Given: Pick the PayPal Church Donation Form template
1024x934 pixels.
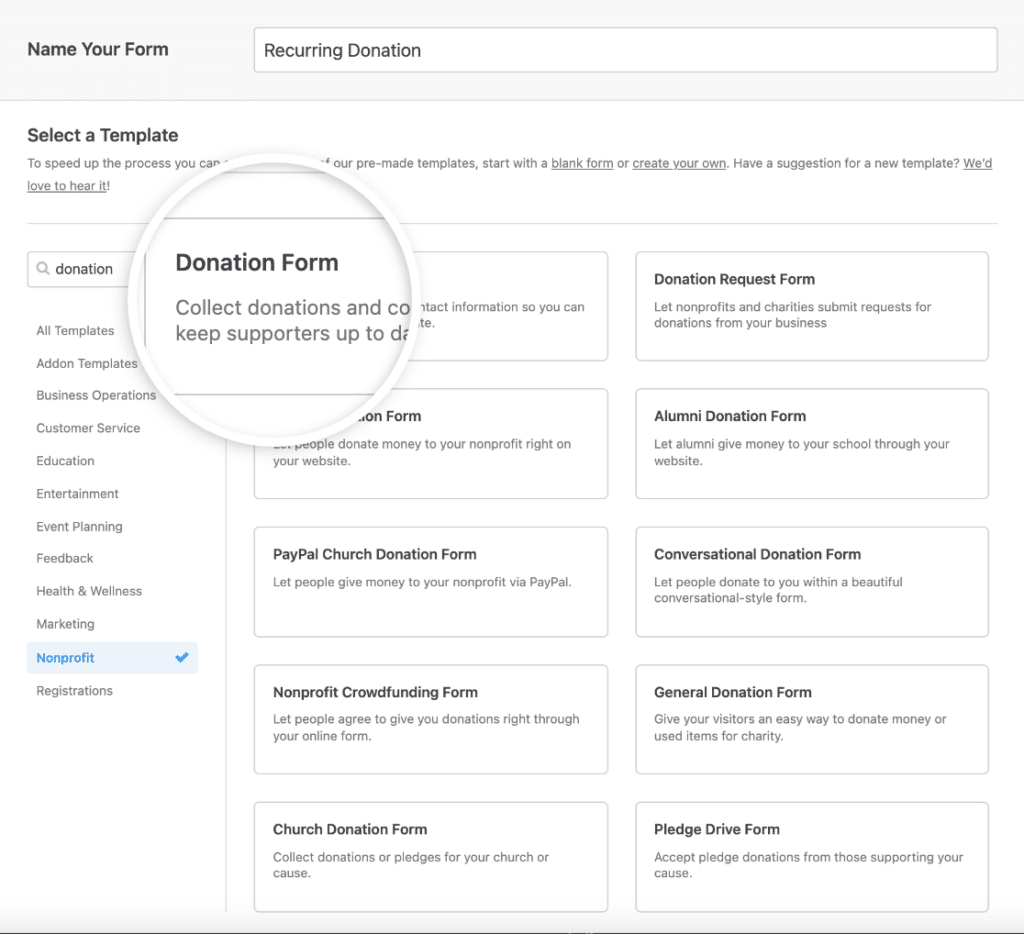Looking at the screenshot, I should [x=430, y=582].
